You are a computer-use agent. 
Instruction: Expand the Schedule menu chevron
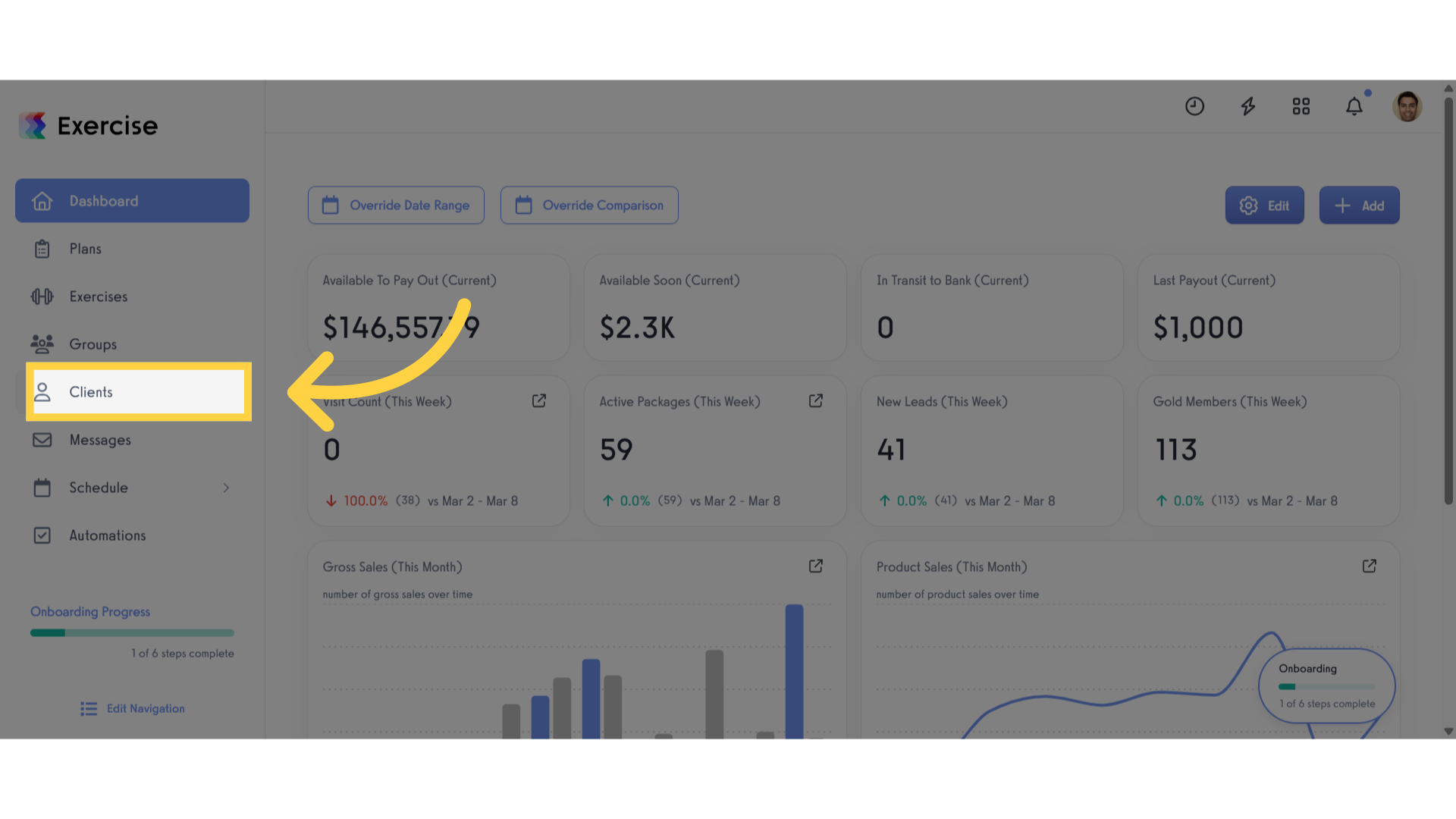point(226,488)
